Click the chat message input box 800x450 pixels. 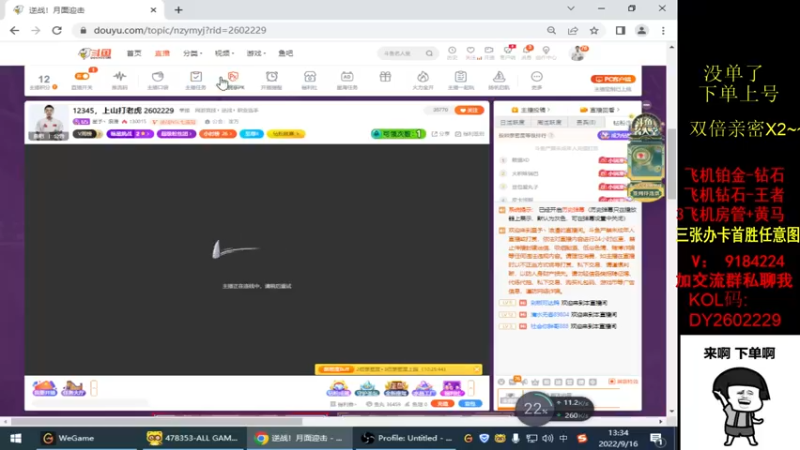pos(571,397)
